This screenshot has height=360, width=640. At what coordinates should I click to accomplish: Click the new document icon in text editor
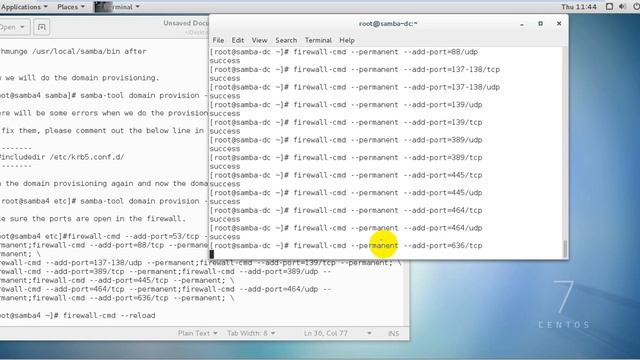tap(42, 27)
